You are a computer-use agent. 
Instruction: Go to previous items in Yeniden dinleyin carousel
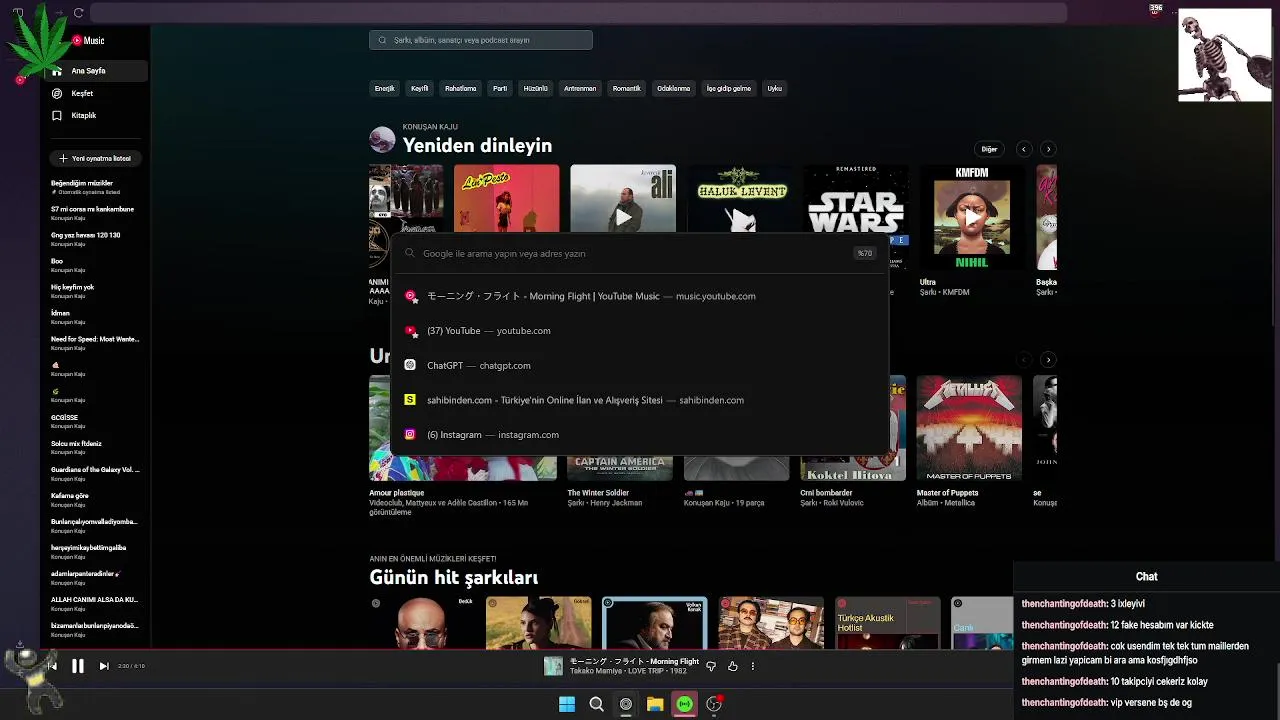pyautogui.click(x=1023, y=149)
